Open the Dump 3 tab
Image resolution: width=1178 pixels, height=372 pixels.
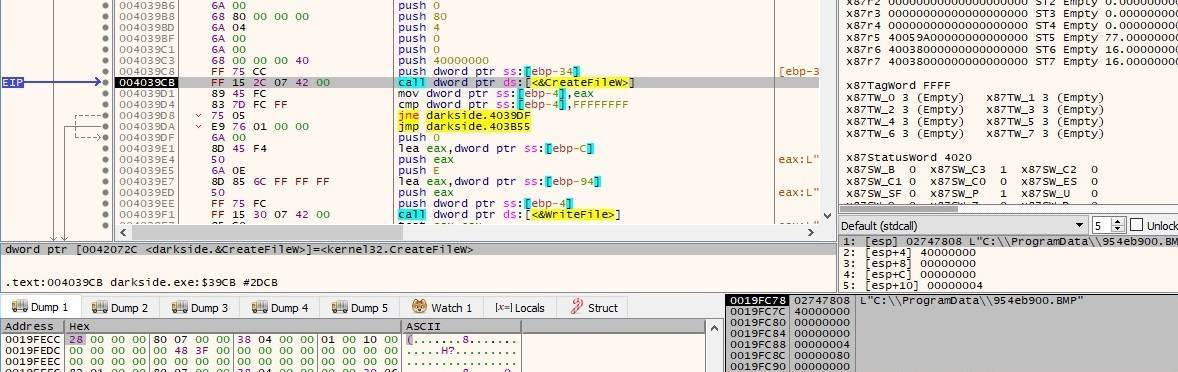click(200, 307)
